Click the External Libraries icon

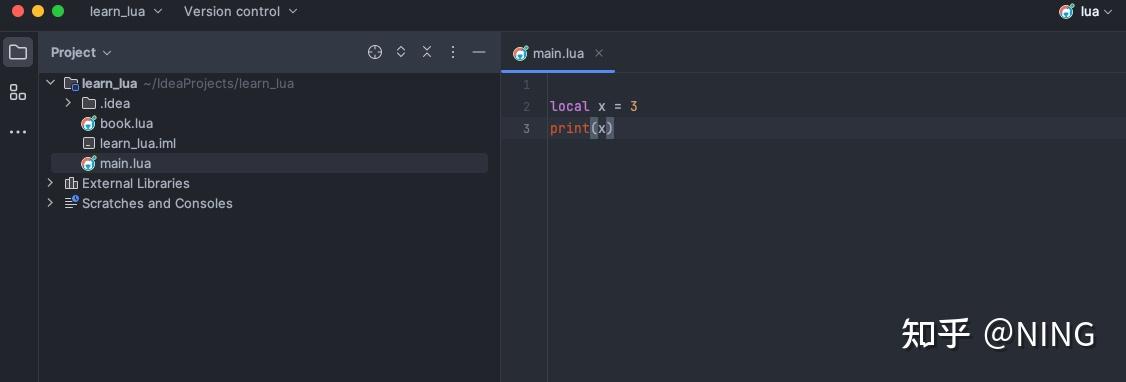[71, 184]
